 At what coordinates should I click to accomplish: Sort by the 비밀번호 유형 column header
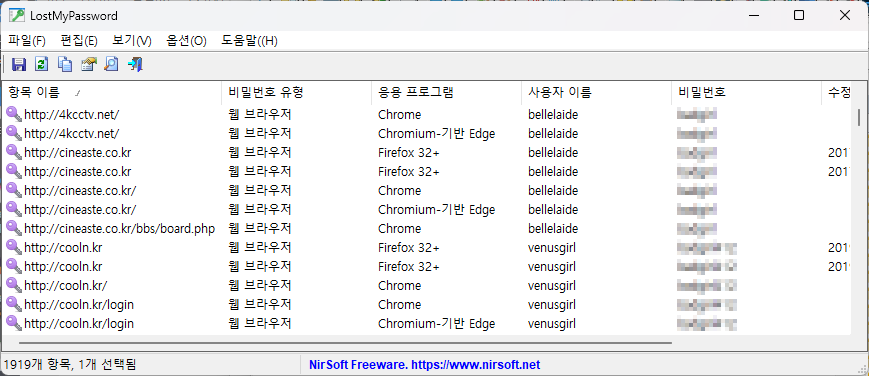[297, 93]
